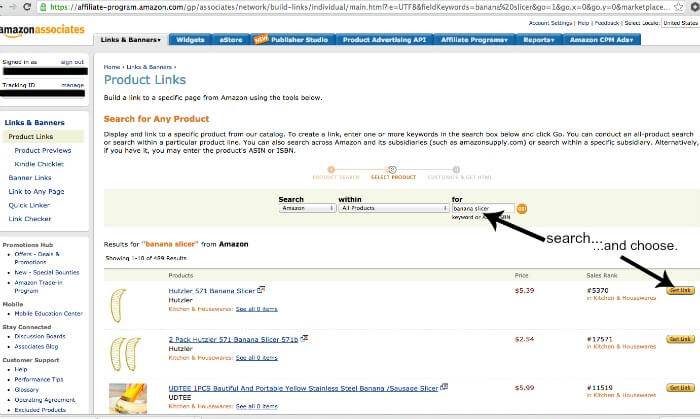Open Quick Linker in the sidebar

pyautogui.click(x=29, y=205)
